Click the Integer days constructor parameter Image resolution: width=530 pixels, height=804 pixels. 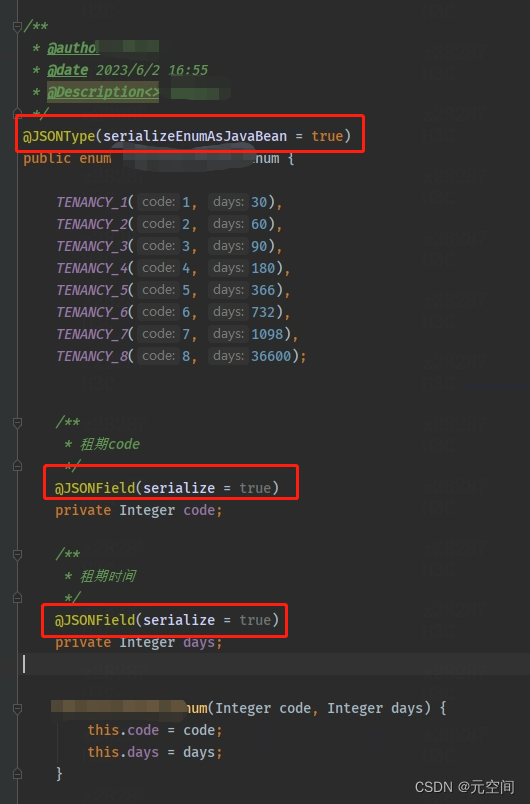375,709
